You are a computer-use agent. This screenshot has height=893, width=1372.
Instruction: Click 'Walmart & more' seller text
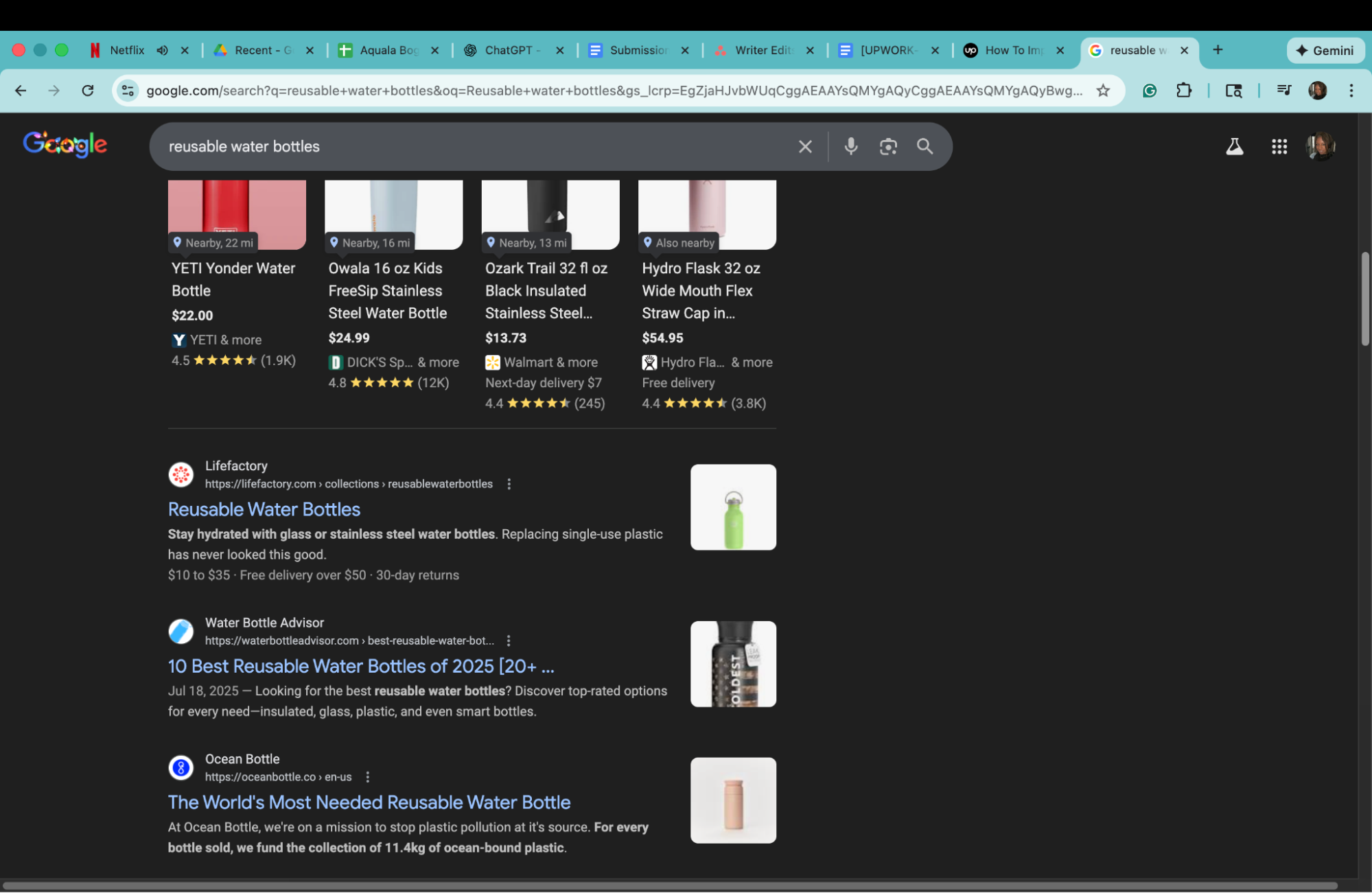[x=550, y=362]
